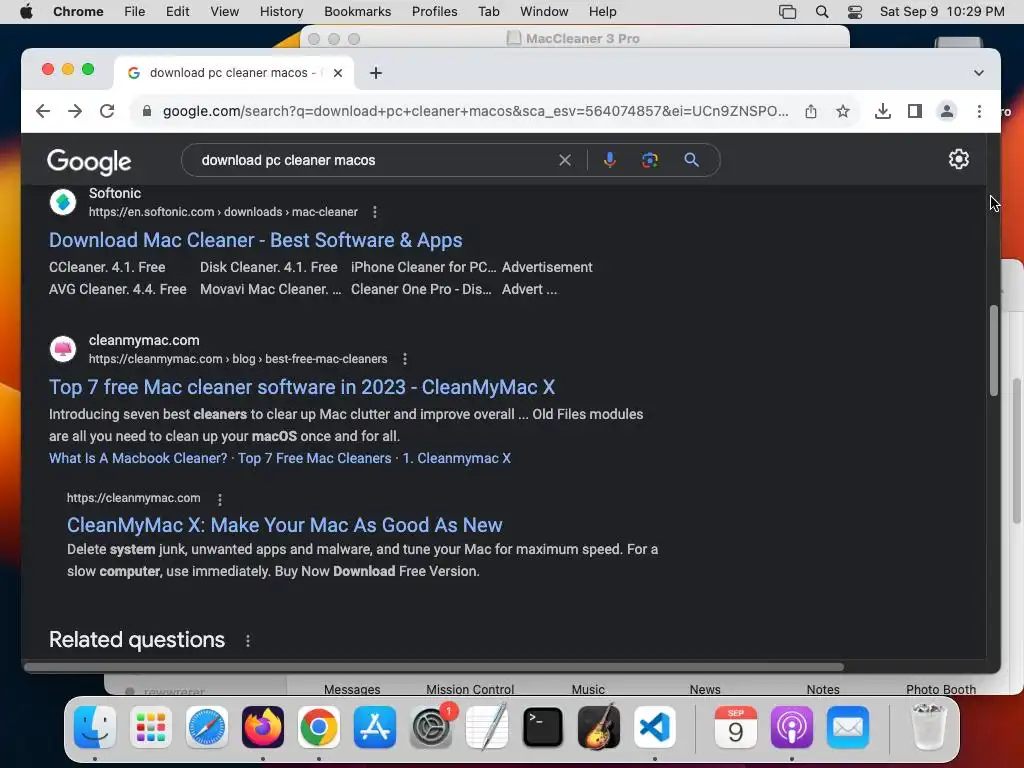
Task: Launch Safari from the Dock
Action: coord(207,727)
